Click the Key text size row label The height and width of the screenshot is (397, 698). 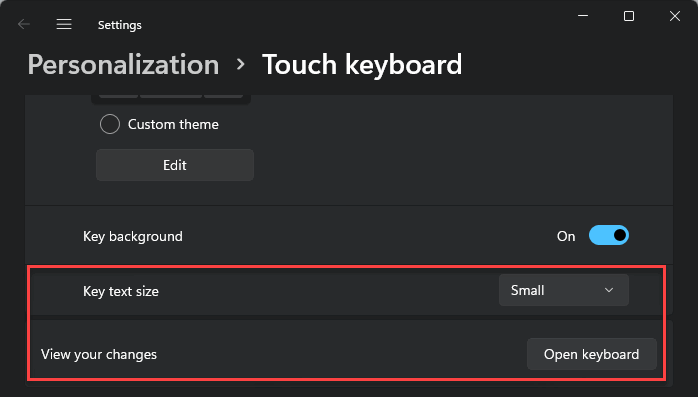coord(121,291)
